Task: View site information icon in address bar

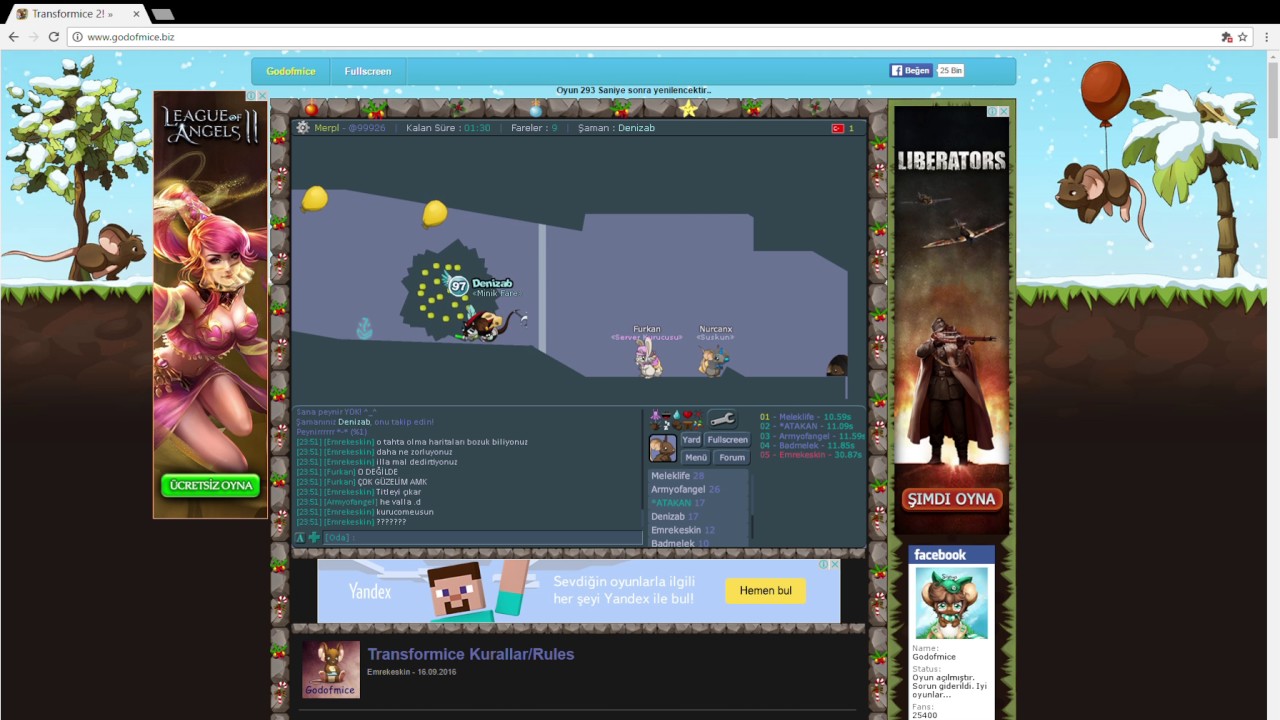Action: (x=77, y=37)
